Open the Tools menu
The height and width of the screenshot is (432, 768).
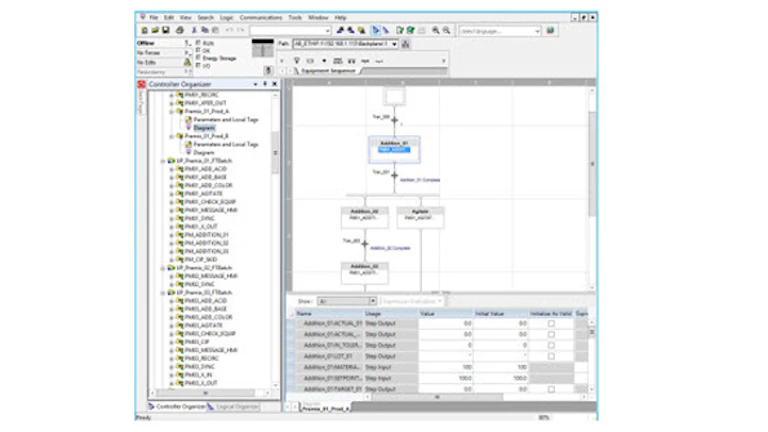point(295,17)
